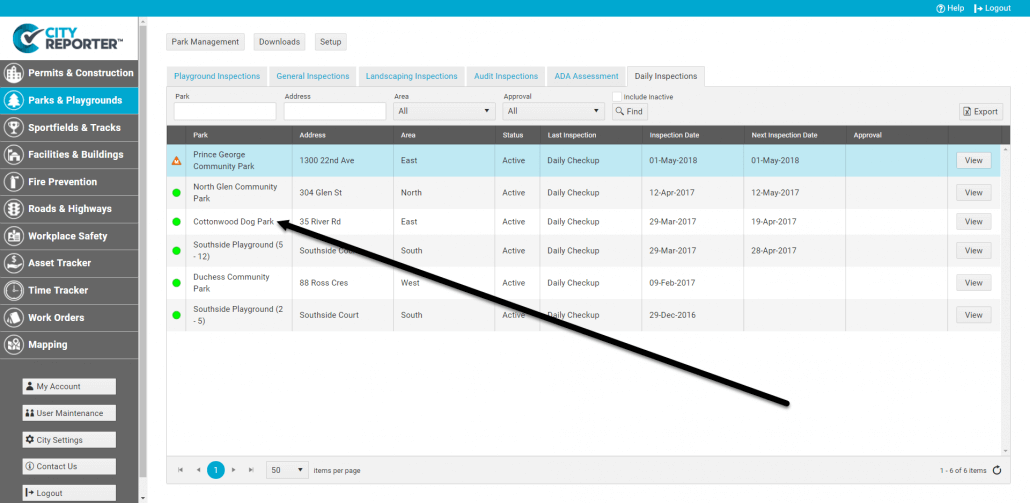This screenshot has width=1030, height=503.
Task: Click the orange warning icon for Prince George
Action: (177, 160)
